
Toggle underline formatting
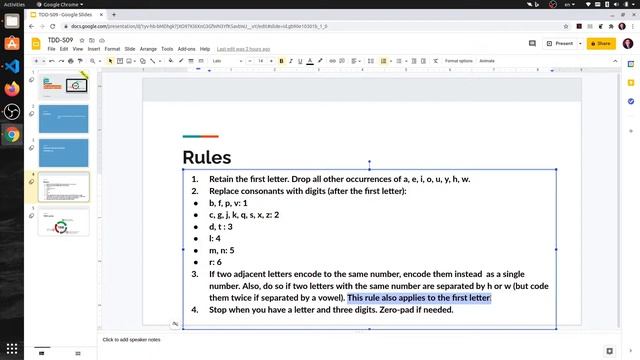[300, 61]
